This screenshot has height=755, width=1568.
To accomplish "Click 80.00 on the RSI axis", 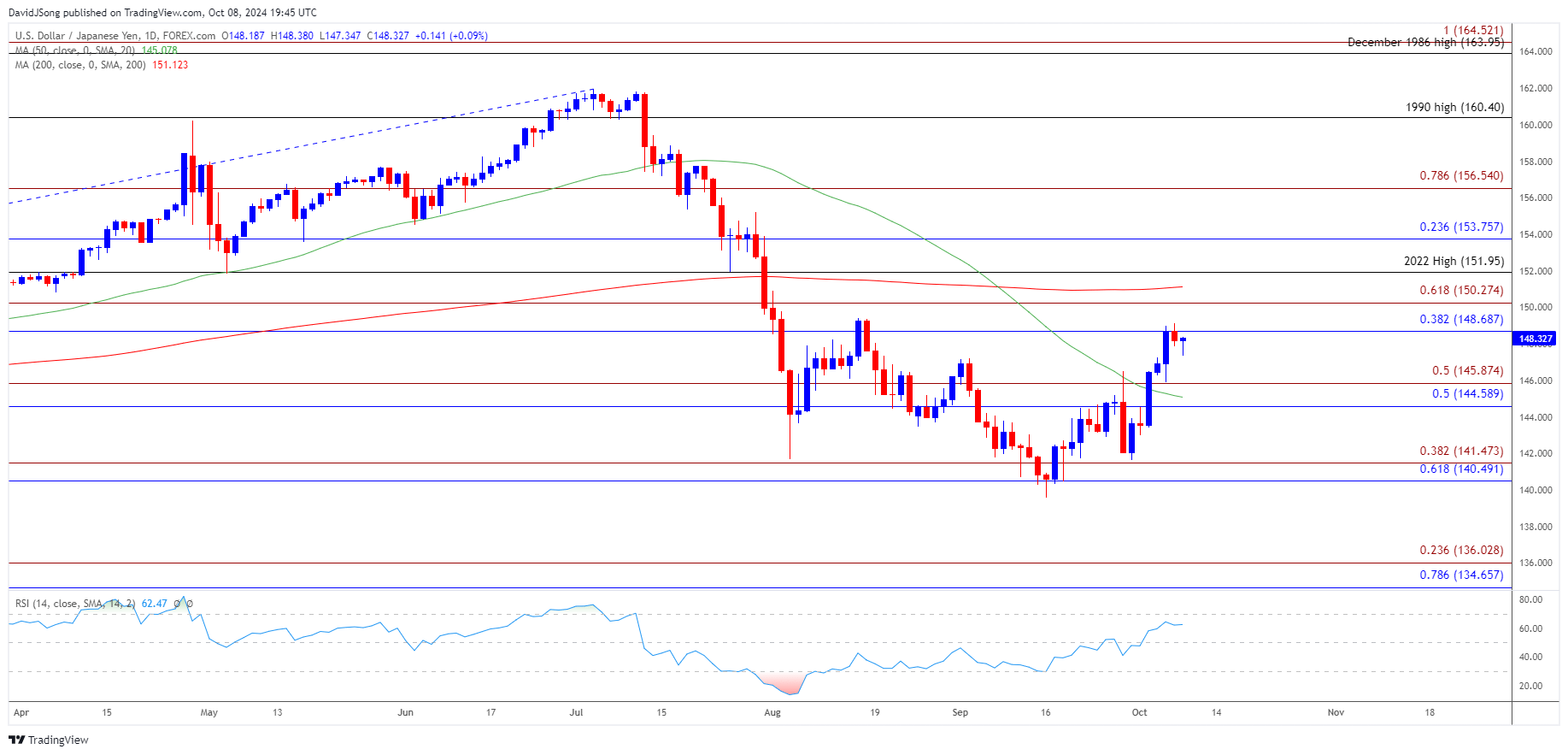I will click(x=1530, y=599).
